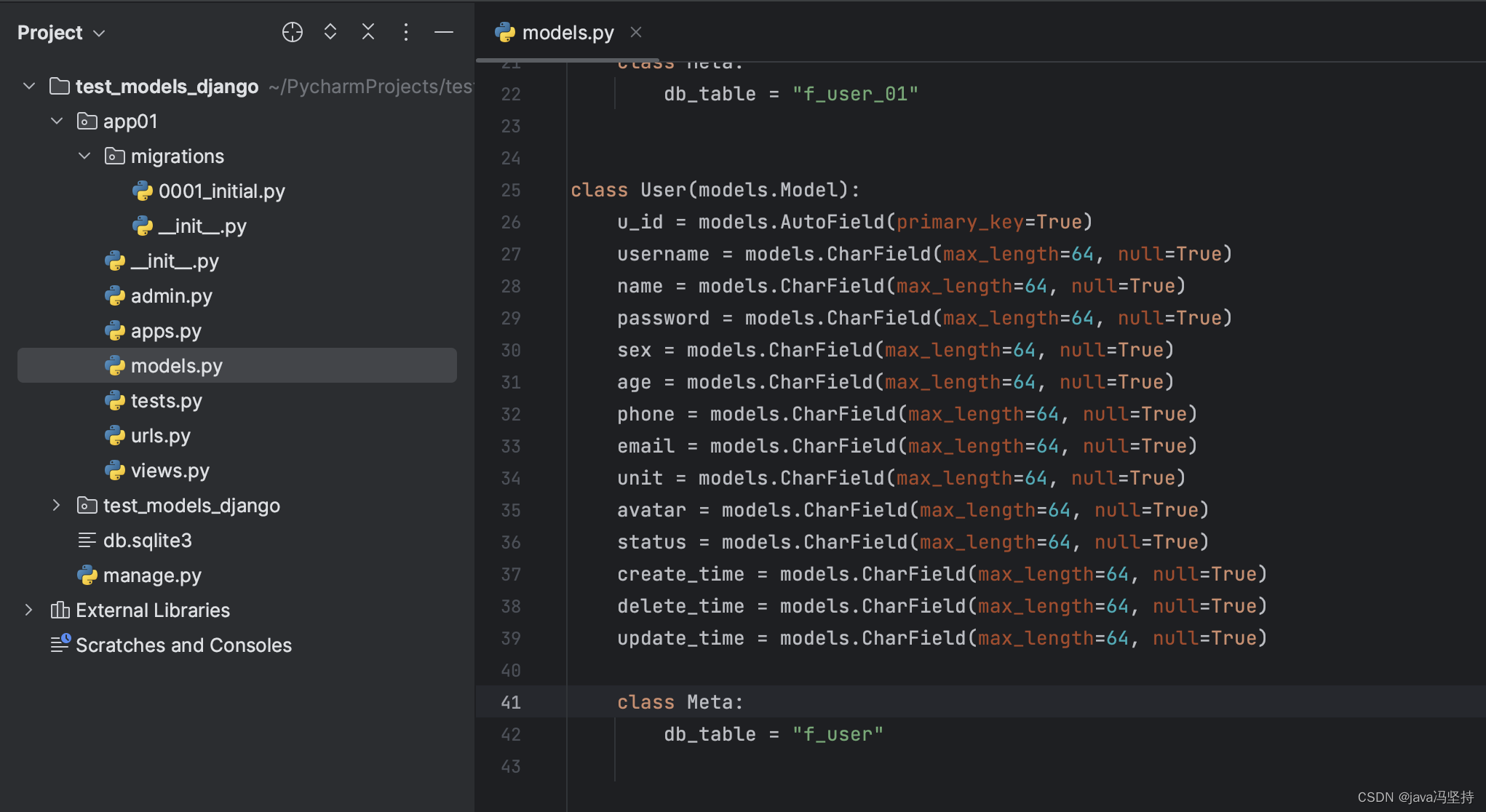This screenshot has width=1486, height=812.
Task: Open the Project panel options menu
Action: (x=406, y=32)
